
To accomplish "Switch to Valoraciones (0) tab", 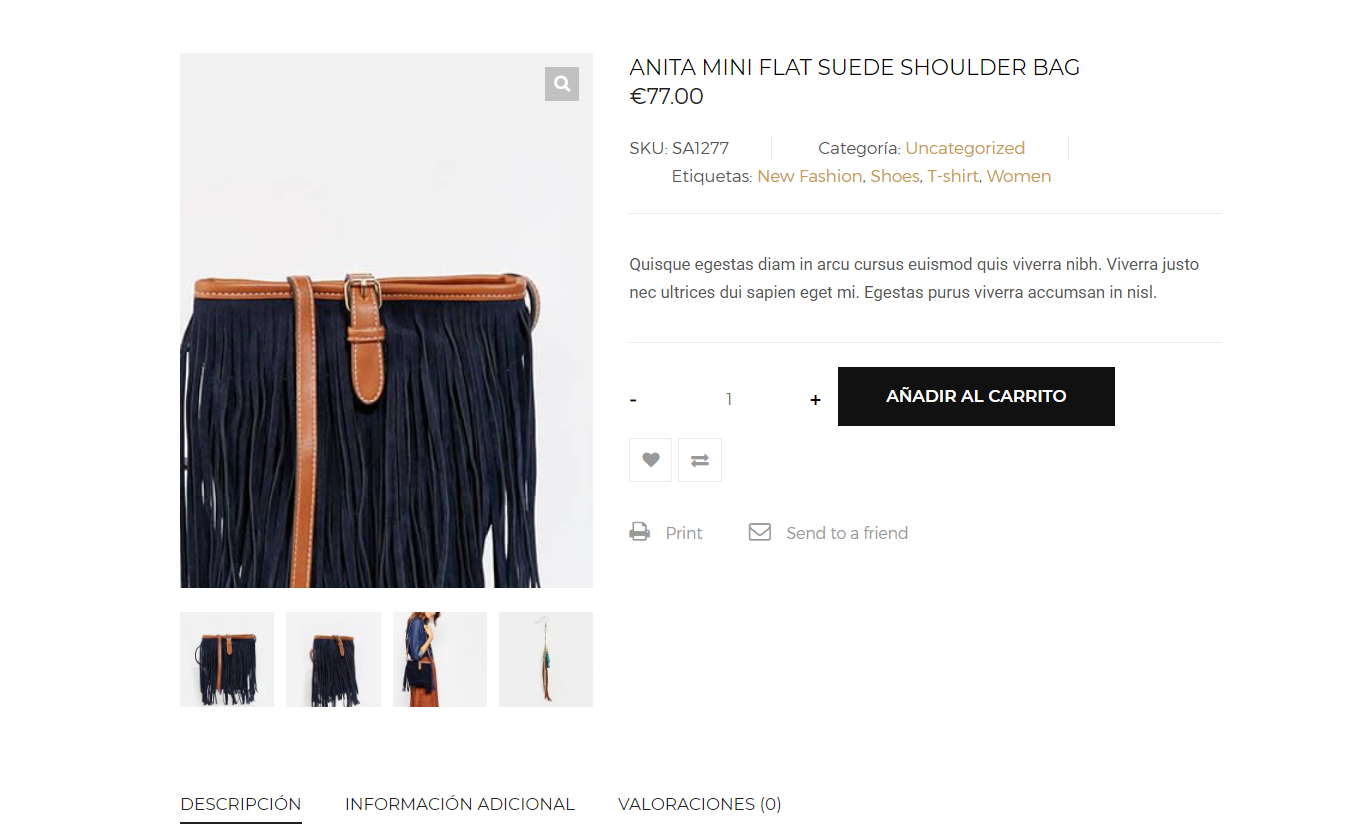I will (700, 804).
